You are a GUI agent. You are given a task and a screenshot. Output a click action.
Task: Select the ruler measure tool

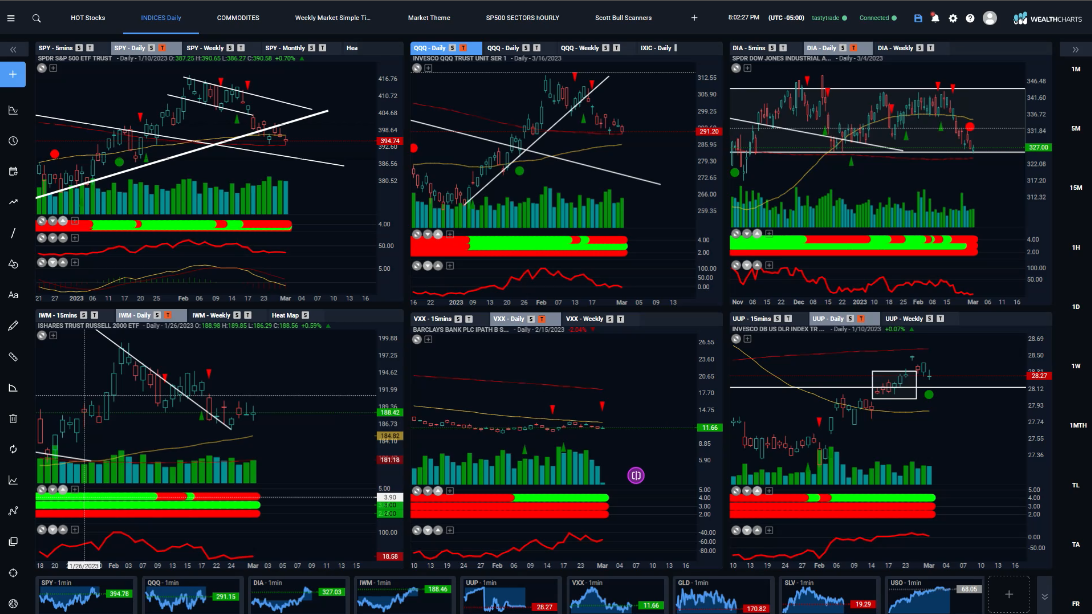click(13, 356)
